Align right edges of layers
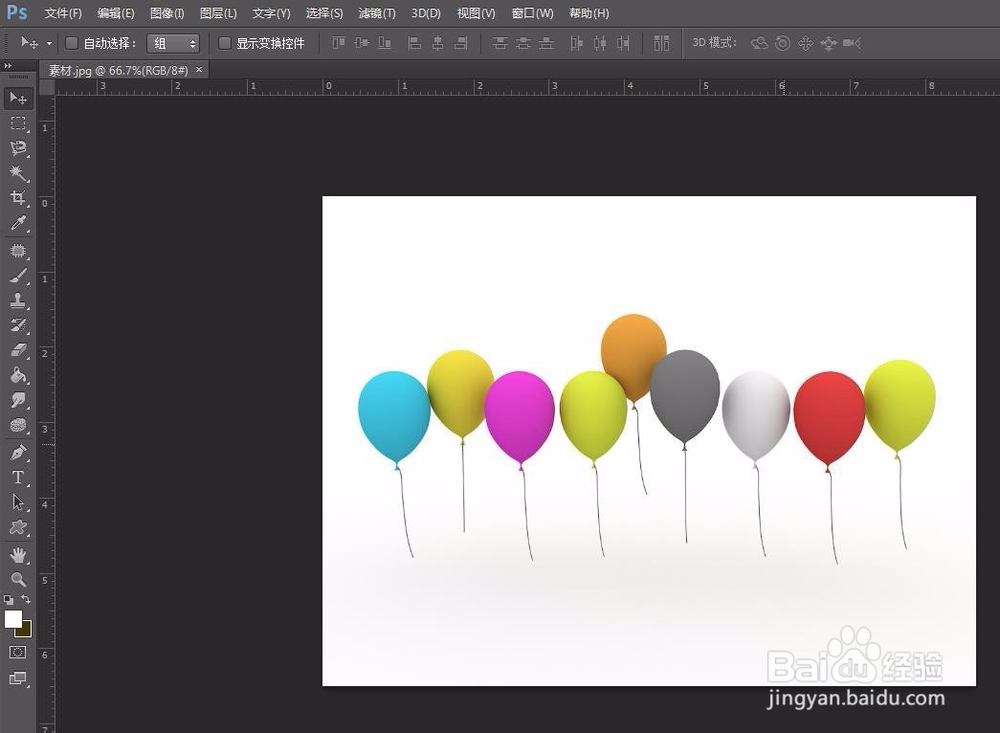Image resolution: width=1000 pixels, height=733 pixels. click(460, 43)
